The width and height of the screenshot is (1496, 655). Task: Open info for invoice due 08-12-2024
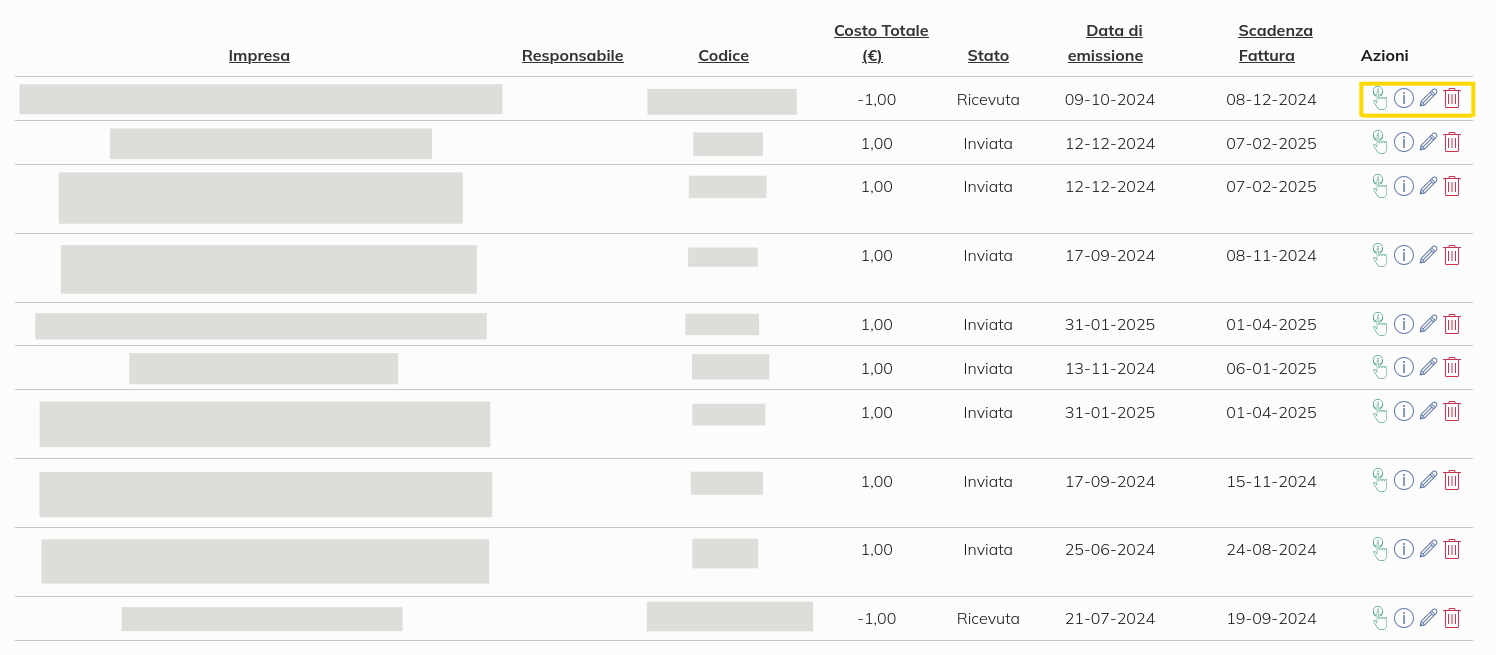click(1404, 98)
